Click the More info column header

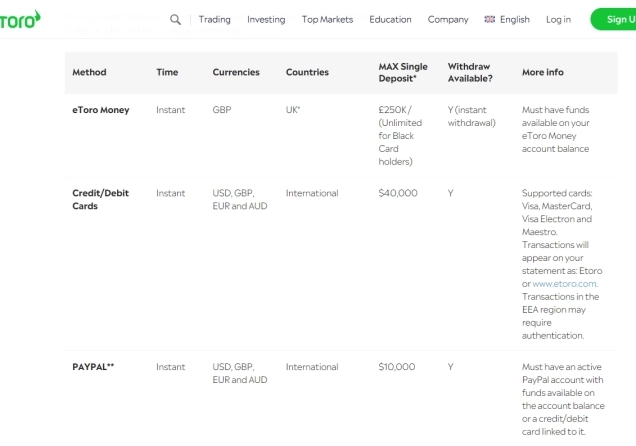point(543,72)
